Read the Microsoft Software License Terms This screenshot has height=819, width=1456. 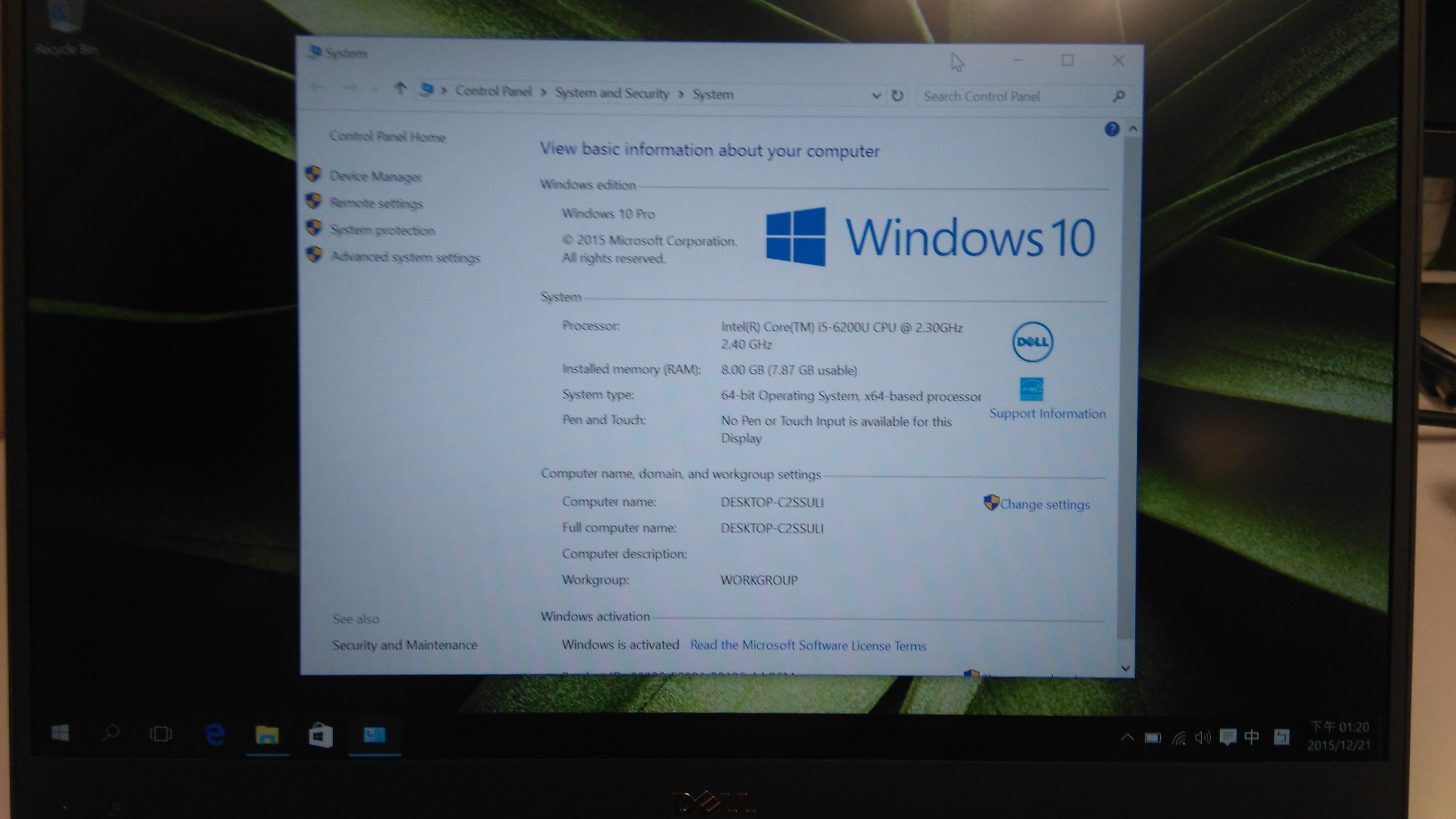(808, 645)
